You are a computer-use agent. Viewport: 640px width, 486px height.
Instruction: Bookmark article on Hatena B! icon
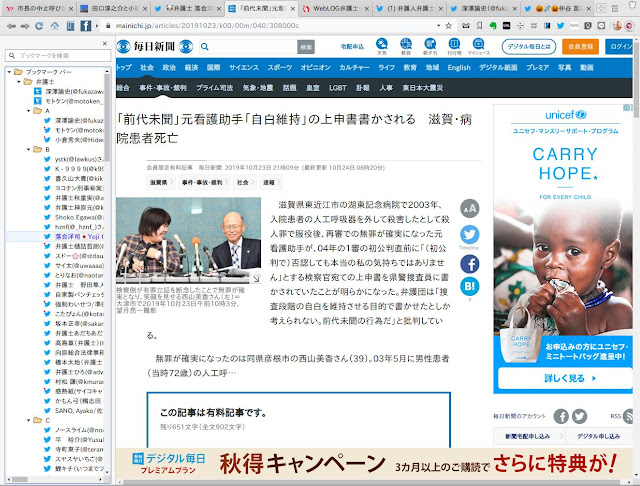click(470, 286)
